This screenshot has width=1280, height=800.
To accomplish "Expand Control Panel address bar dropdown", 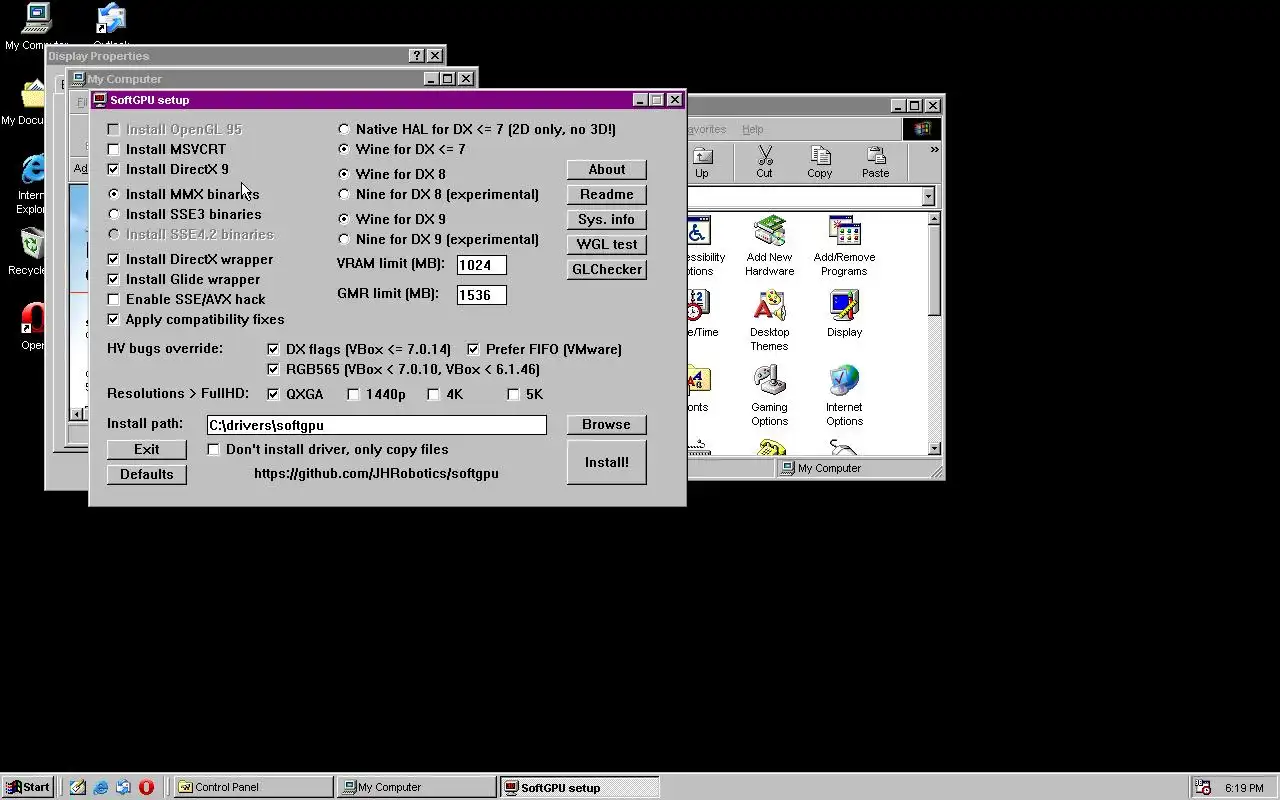I will coord(928,197).
